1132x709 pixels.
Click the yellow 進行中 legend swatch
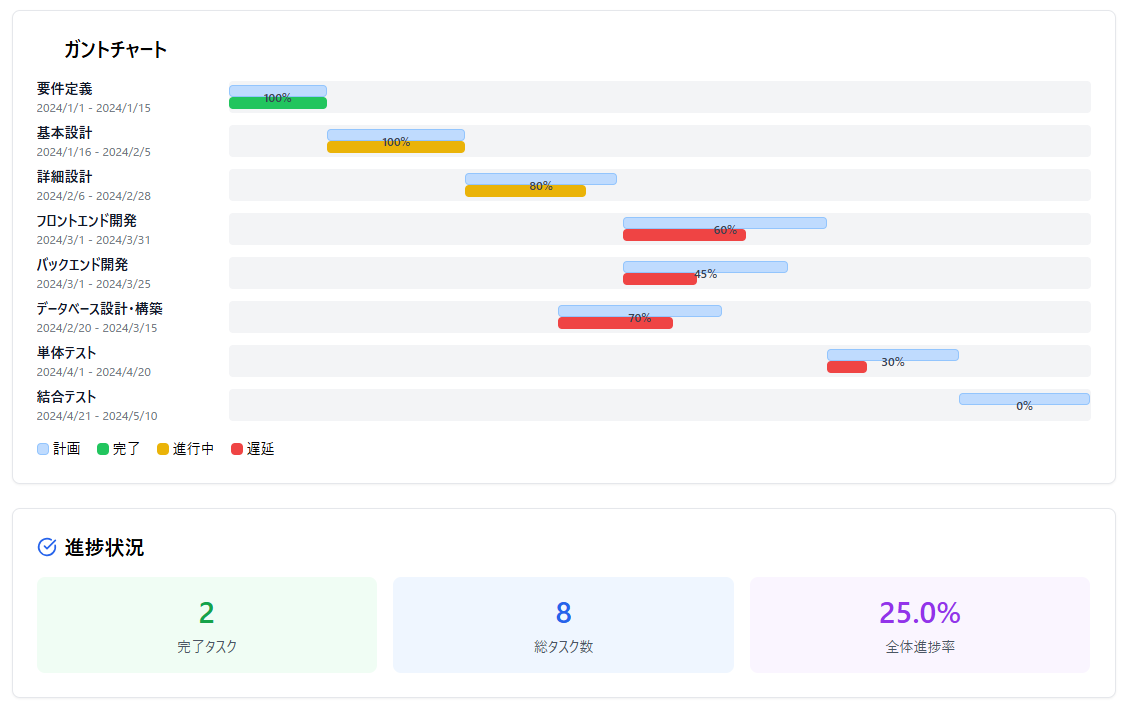pos(163,449)
